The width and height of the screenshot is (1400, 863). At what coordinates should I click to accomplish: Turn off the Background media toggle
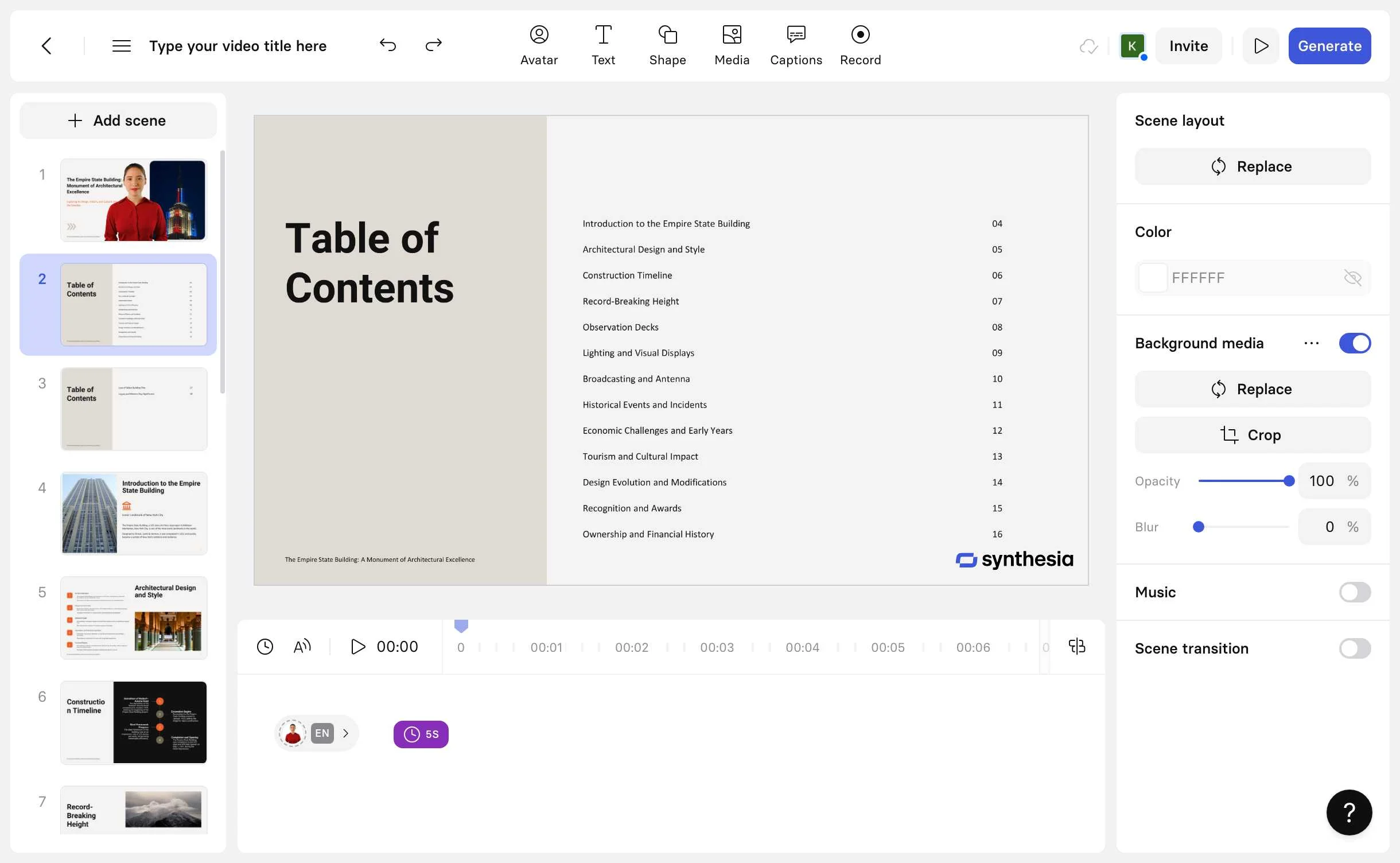point(1355,343)
